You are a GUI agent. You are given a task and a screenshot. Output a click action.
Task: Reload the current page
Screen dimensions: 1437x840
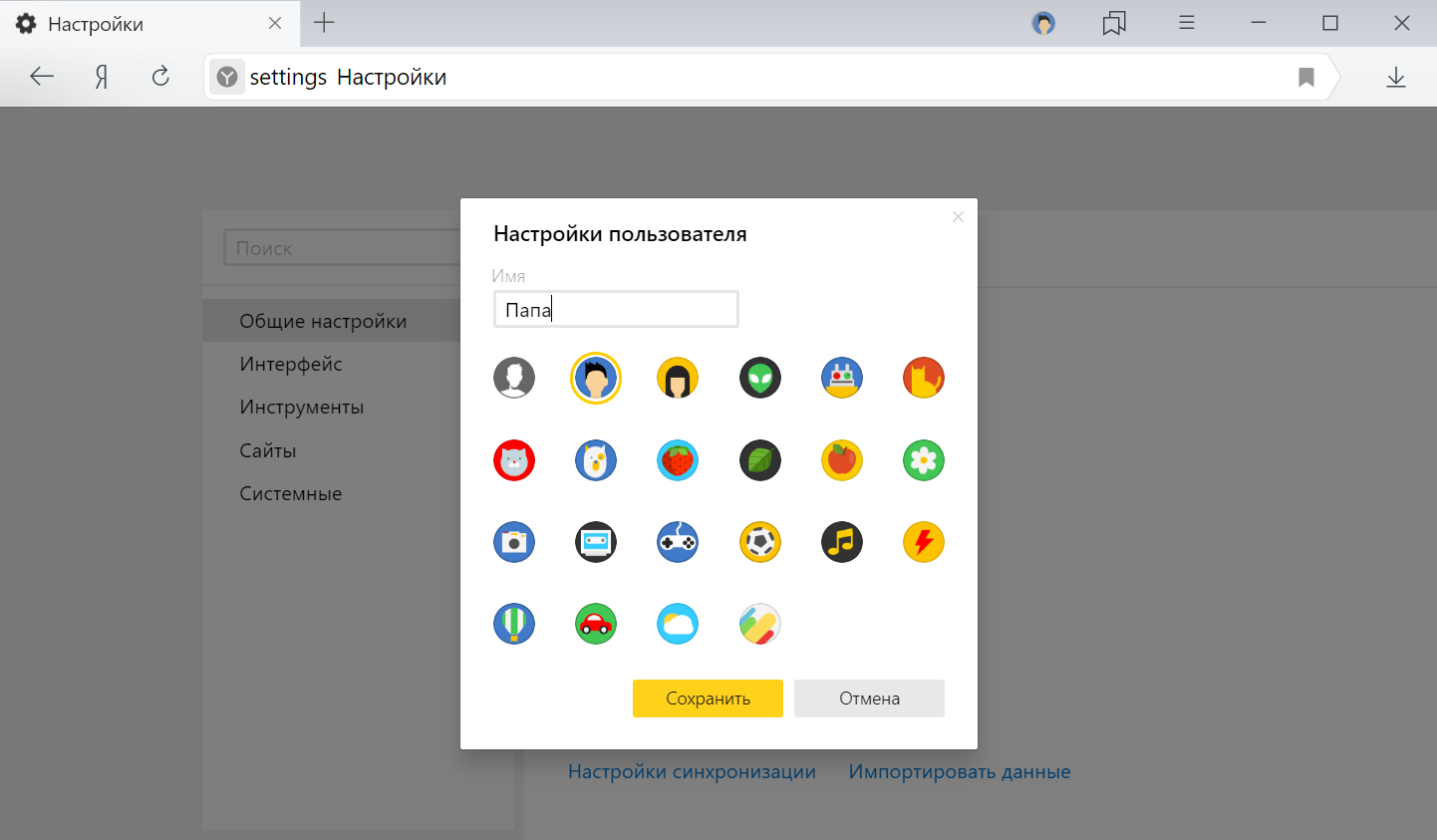point(160,77)
